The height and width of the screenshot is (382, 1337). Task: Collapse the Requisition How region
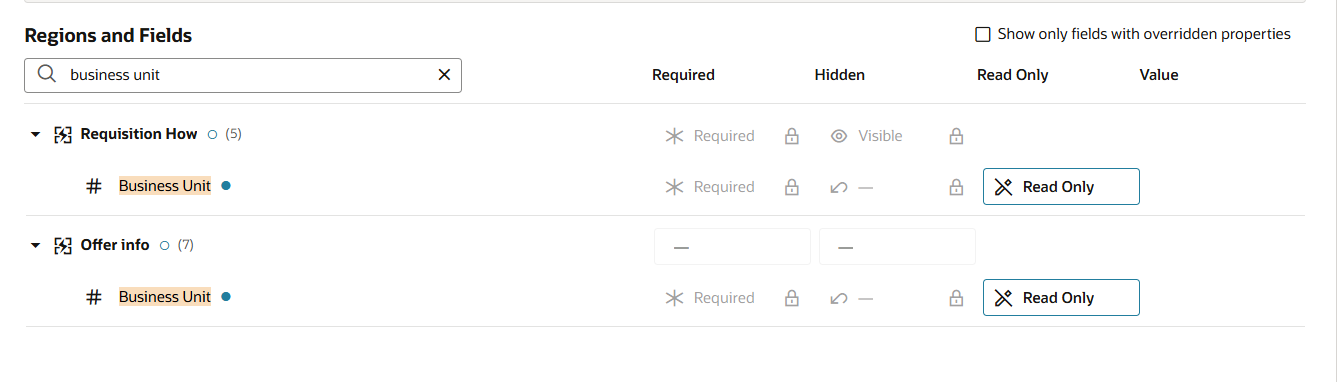[x=36, y=135]
